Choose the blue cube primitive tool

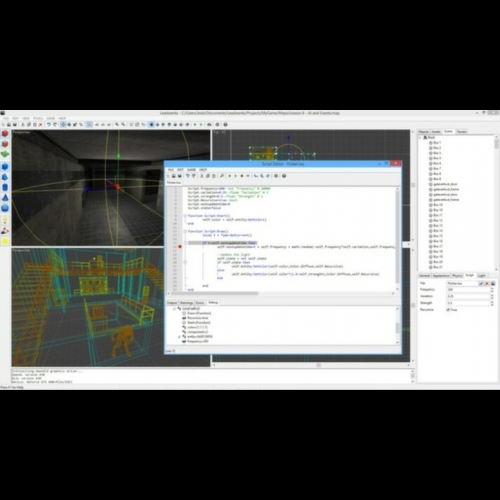5,166
